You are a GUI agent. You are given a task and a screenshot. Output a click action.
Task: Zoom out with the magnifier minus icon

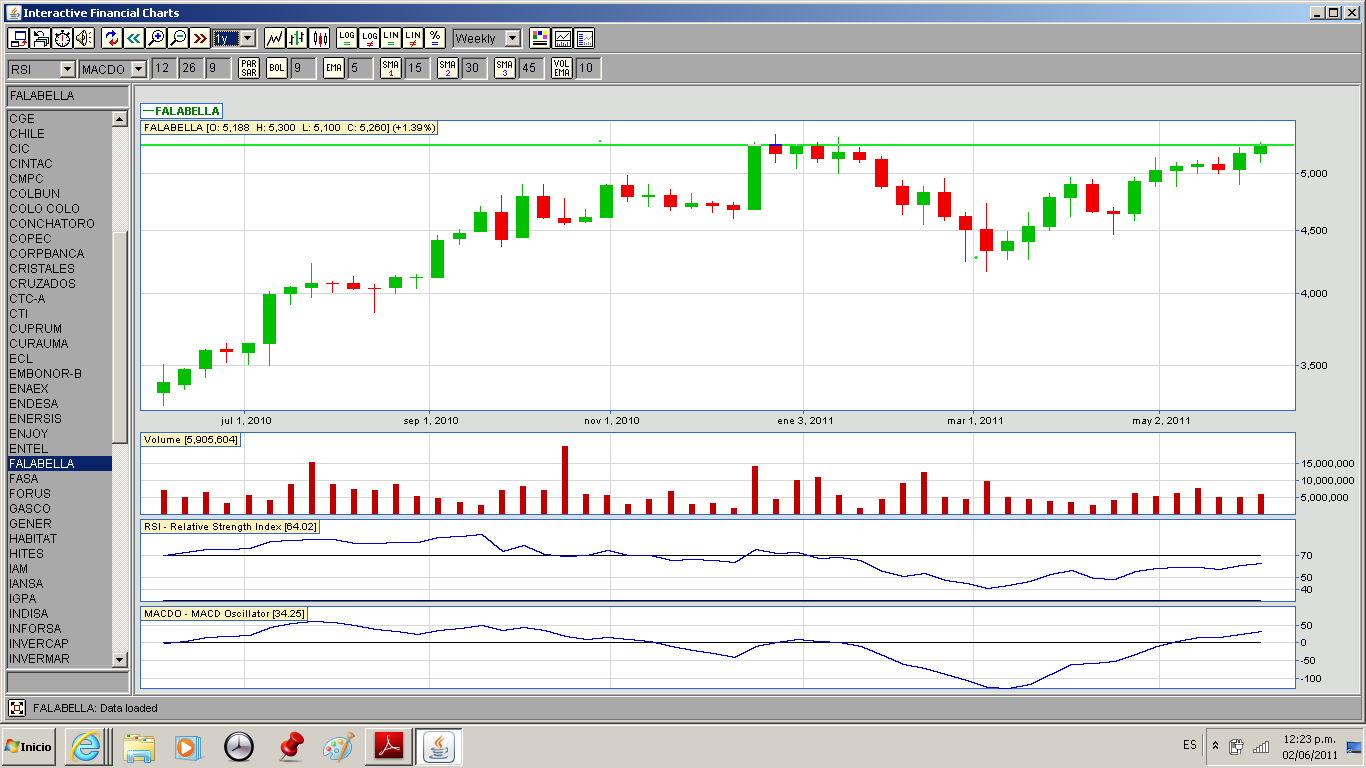178,39
